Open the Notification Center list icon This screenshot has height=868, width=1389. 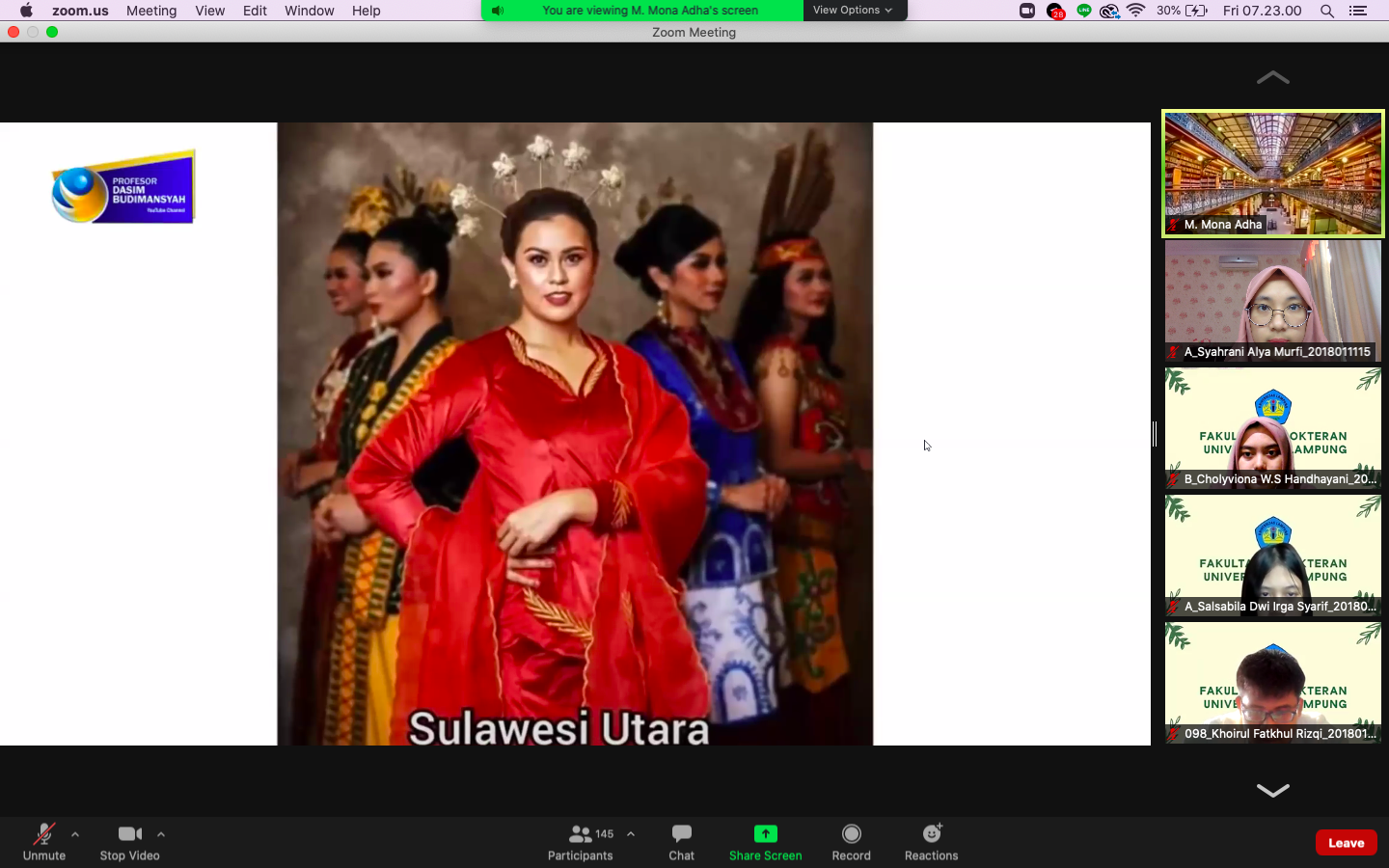click(x=1358, y=11)
